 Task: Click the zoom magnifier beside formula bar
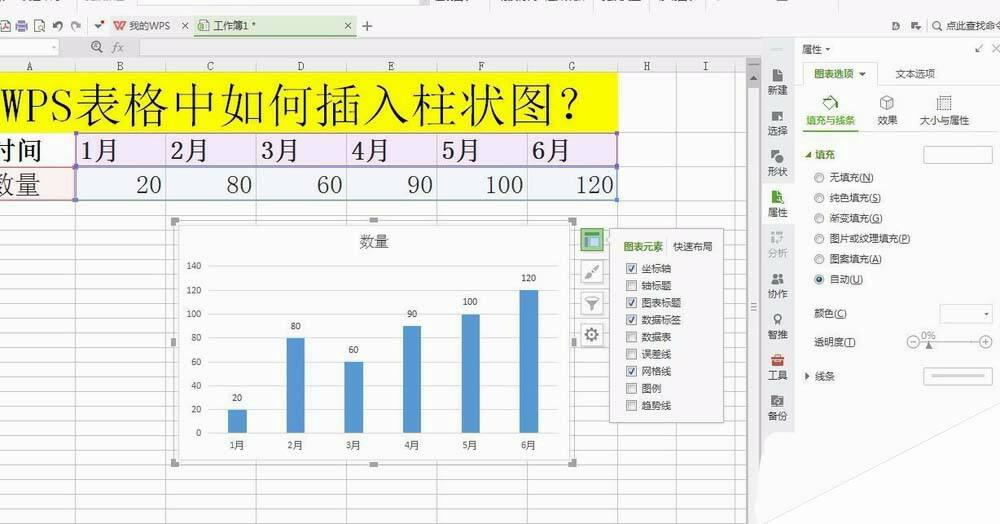96,47
